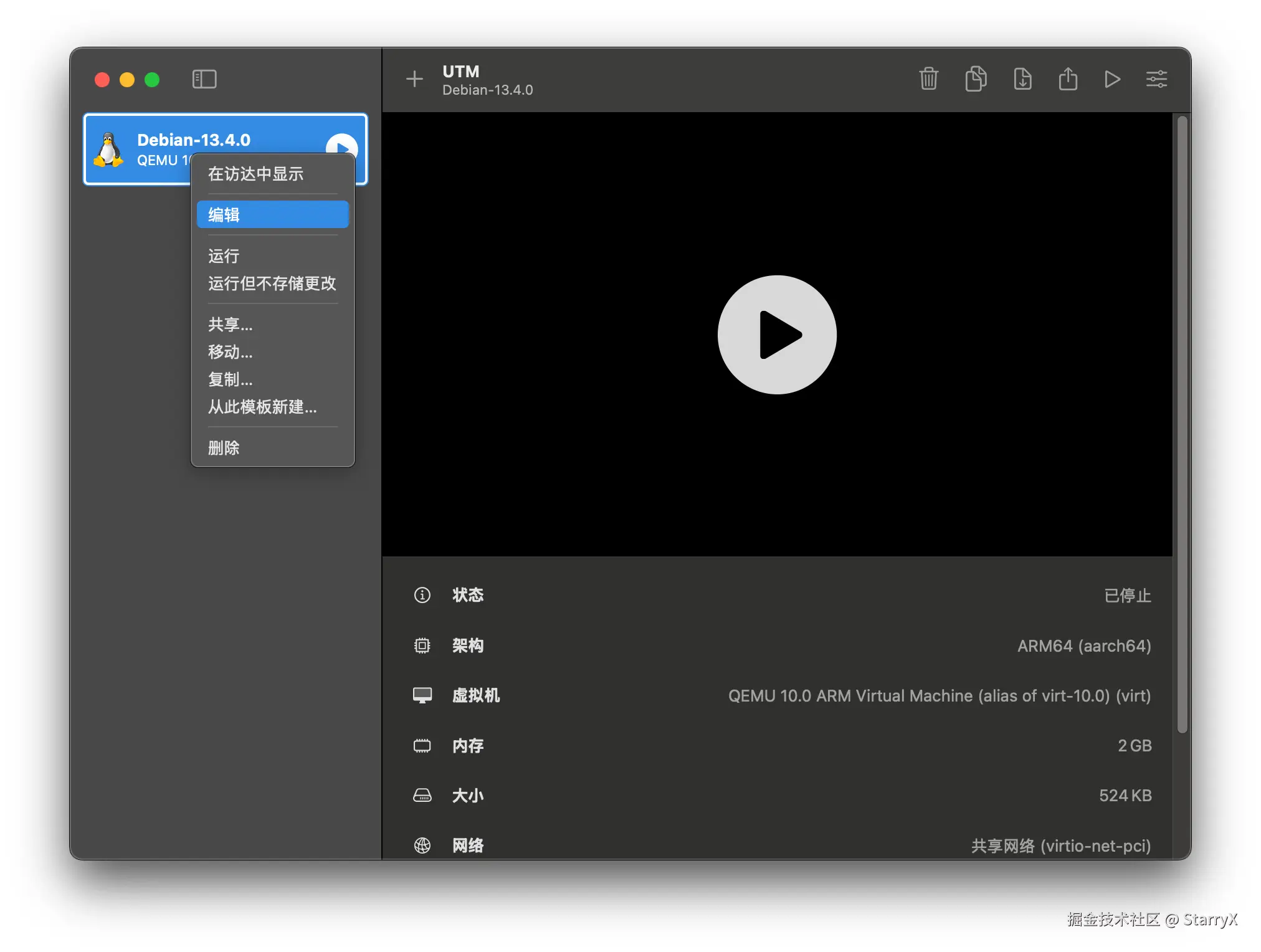The height and width of the screenshot is (952, 1261).
Task: Click the plus icon to add VM
Action: tap(414, 79)
